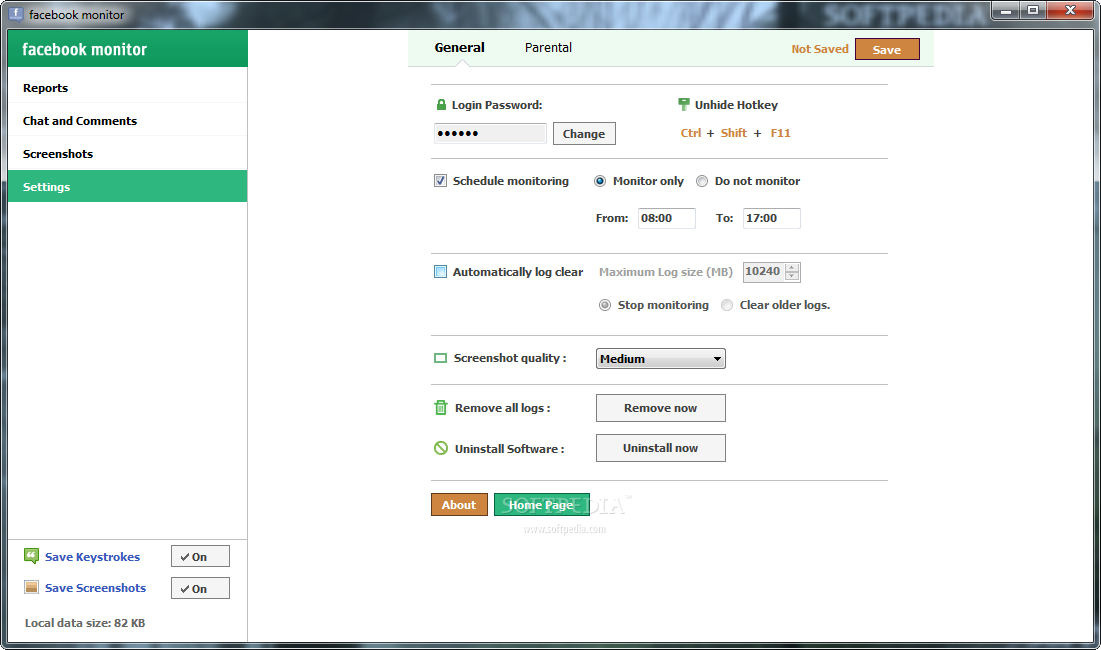1101x650 pixels.
Task: Increase Maximum Log size with up arrow
Action: (x=792, y=267)
